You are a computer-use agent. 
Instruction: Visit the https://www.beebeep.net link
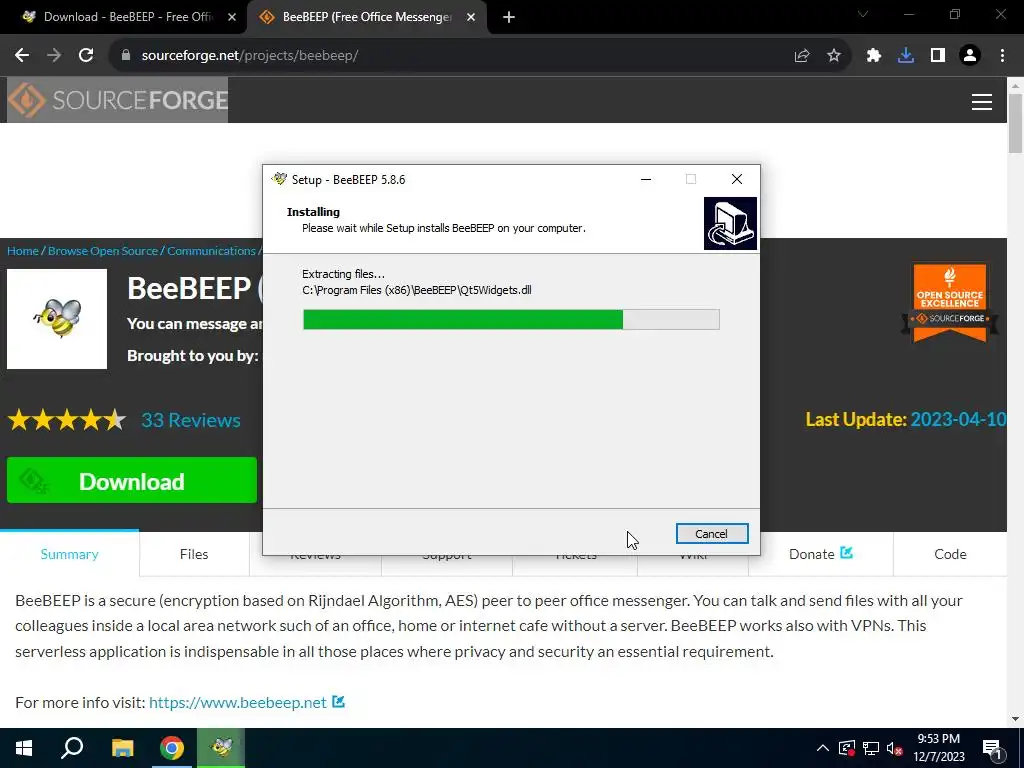238,702
